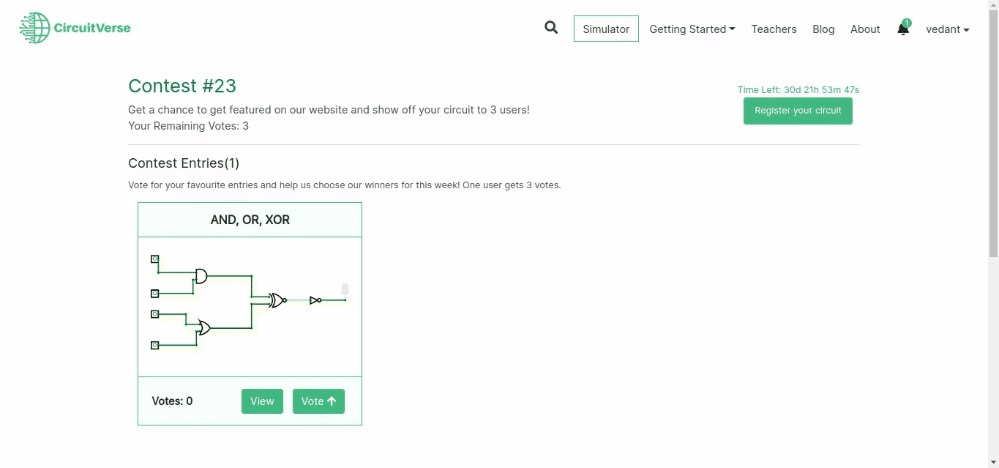This screenshot has height=468, width=999.
Task: Open notifications via the bell icon
Action: 903,29
